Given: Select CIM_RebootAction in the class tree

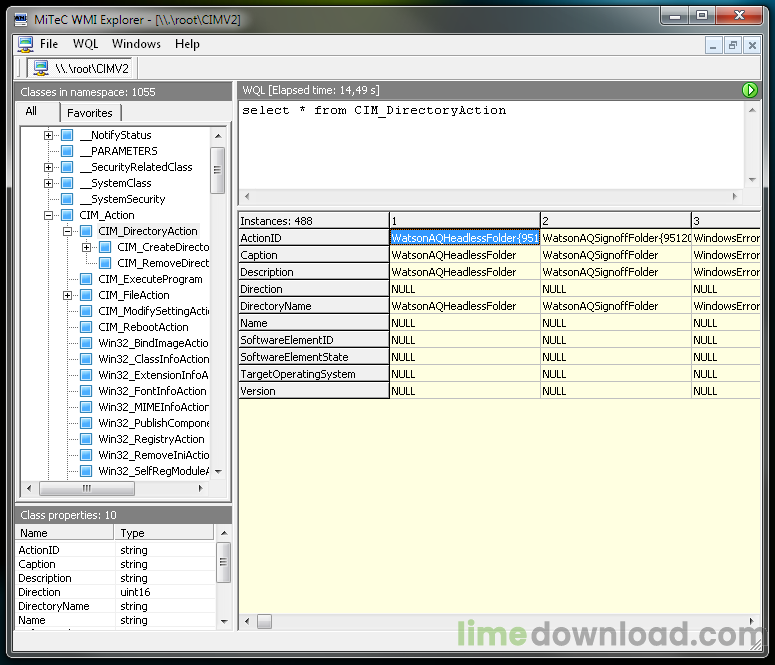Looking at the screenshot, I should tap(143, 327).
